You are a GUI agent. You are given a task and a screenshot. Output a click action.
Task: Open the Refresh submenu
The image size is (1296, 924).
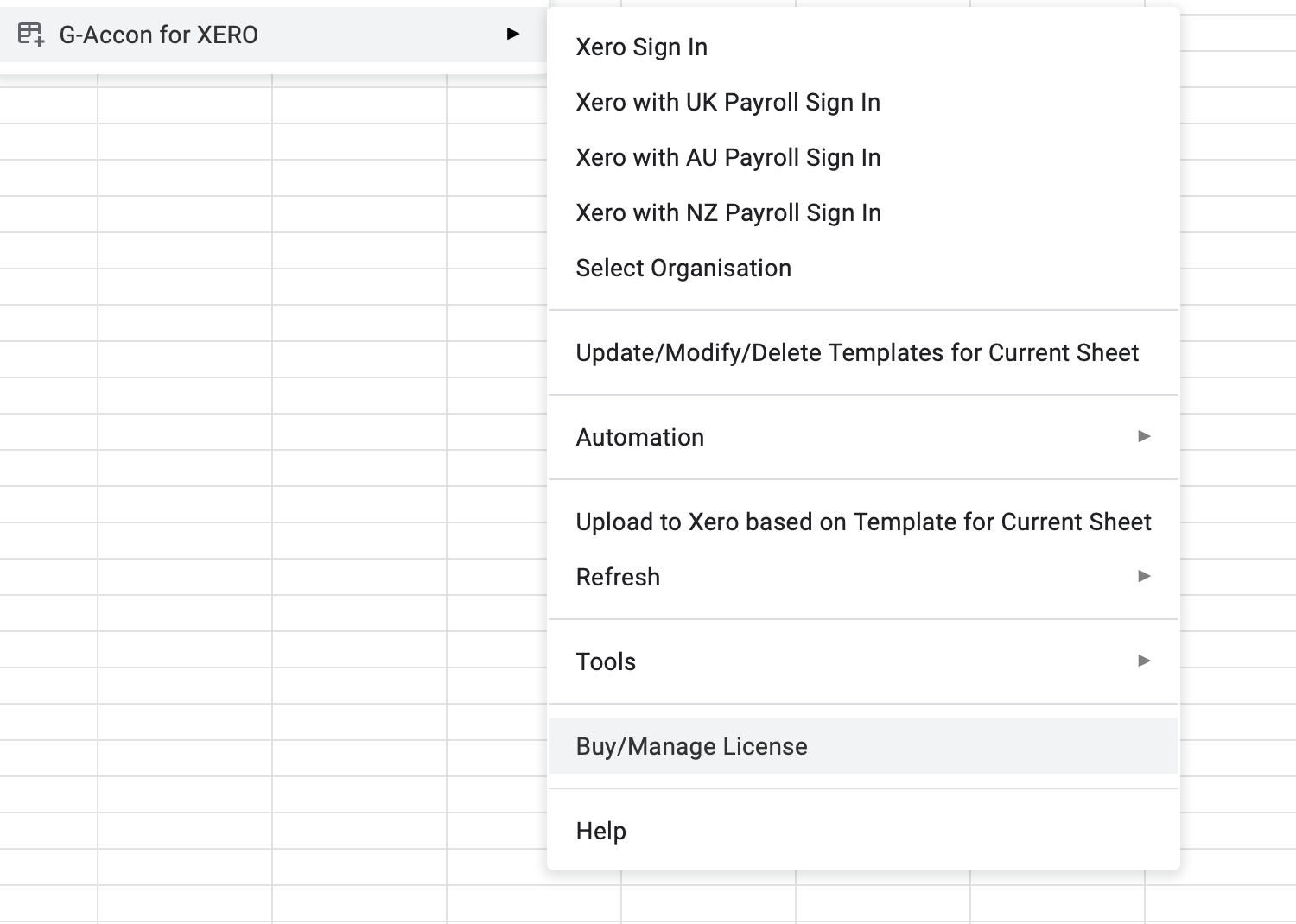(618, 577)
